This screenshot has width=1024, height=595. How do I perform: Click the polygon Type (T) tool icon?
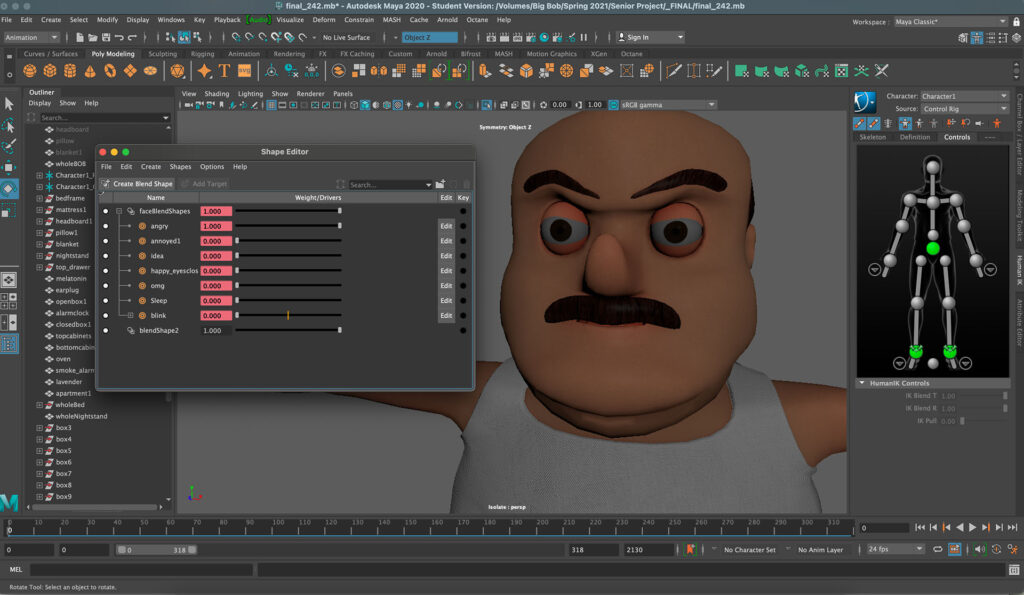[224, 71]
